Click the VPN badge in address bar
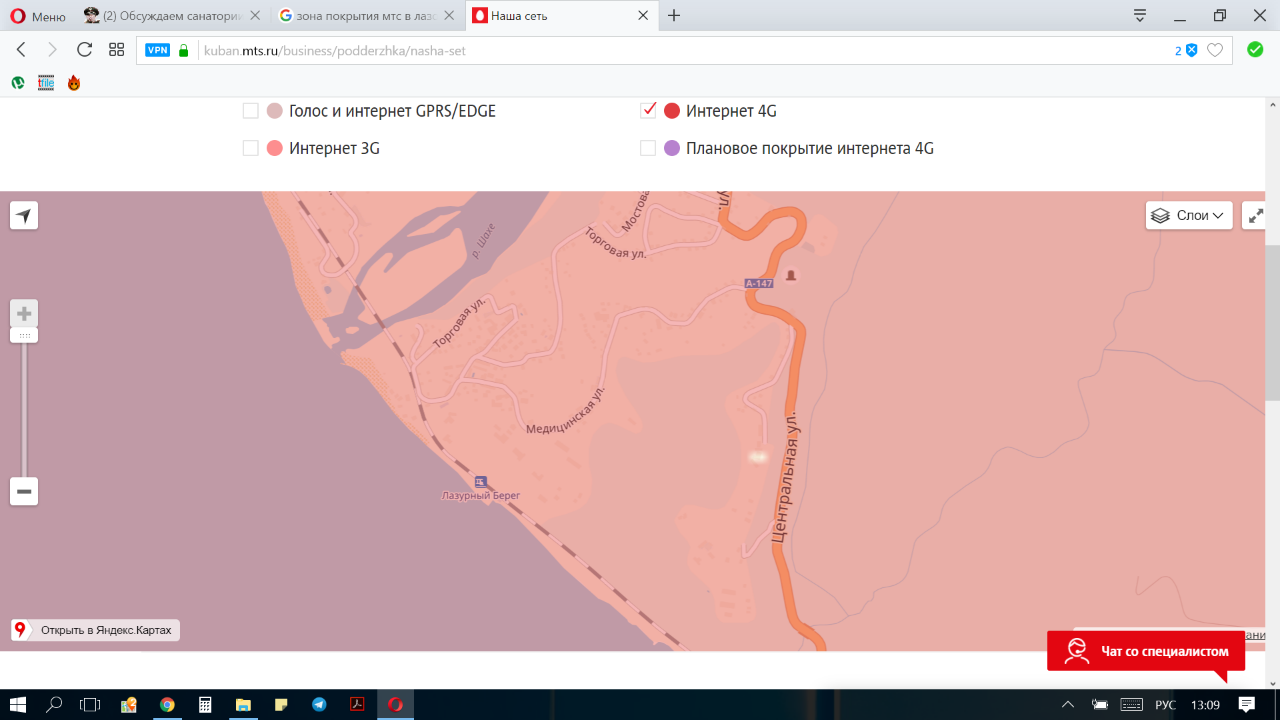The height and width of the screenshot is (720, 1280). (x=157, y=50)
